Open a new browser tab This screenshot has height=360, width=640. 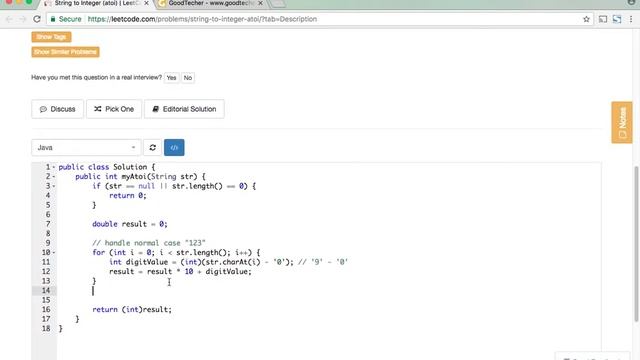278,4
